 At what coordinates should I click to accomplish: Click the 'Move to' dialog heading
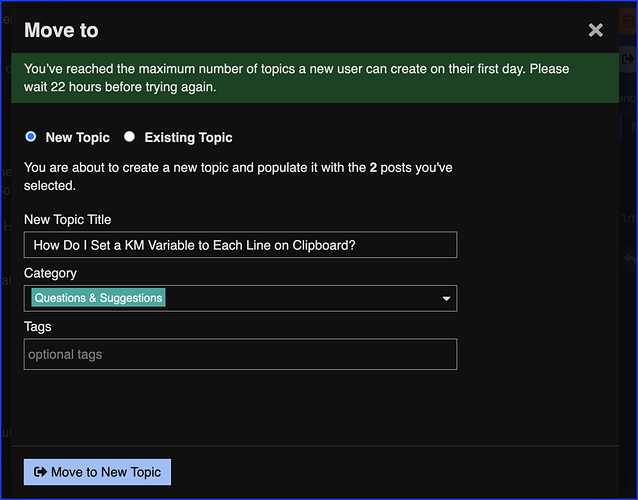(61, 30)
